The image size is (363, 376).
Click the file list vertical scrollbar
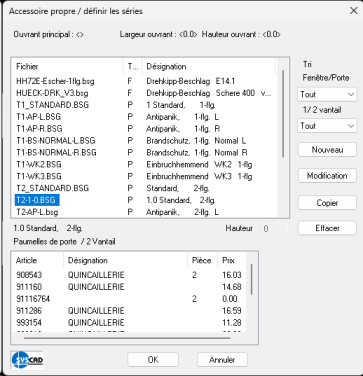tap(283, 113)
